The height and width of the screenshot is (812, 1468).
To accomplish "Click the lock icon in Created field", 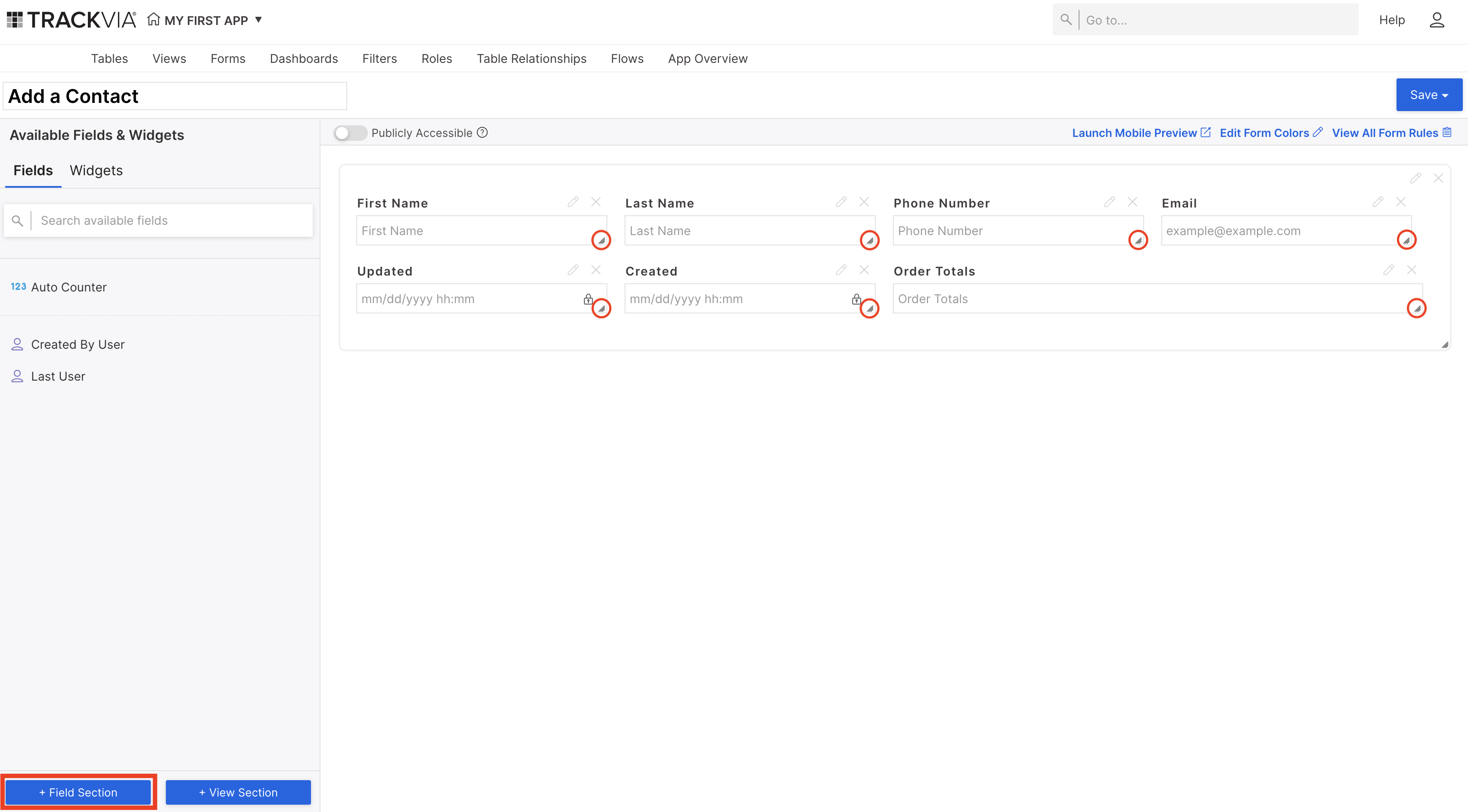I will [x=856, y=299].
